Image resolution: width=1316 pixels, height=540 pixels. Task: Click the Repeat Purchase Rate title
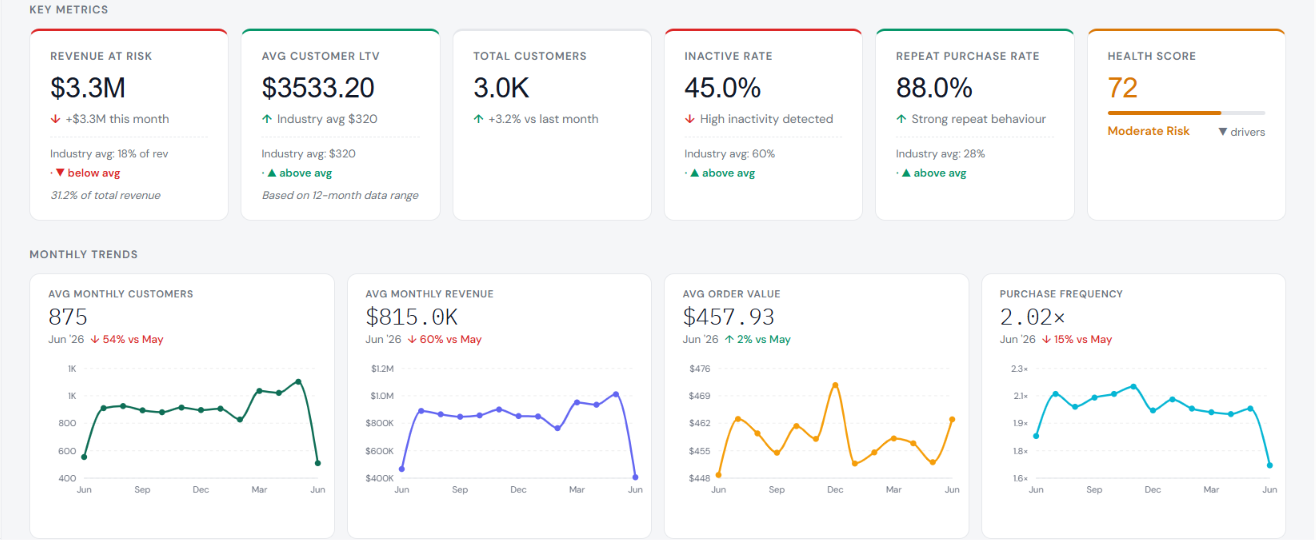967,56
